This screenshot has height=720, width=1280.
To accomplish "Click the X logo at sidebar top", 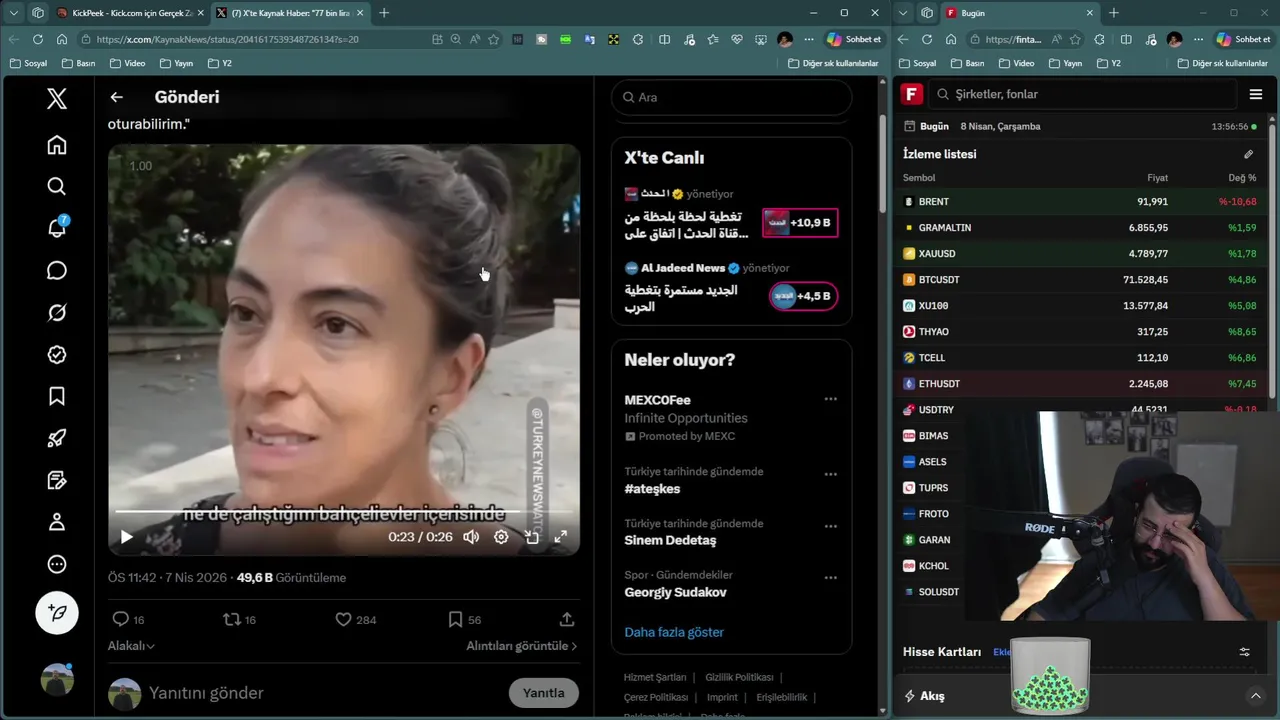I will (x=57, y=98).
